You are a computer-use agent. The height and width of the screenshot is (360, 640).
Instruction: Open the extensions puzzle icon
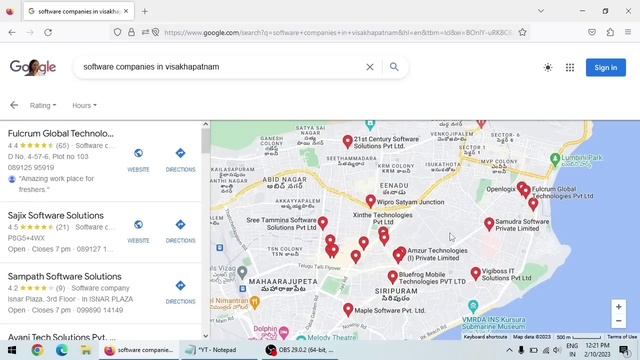610,32
